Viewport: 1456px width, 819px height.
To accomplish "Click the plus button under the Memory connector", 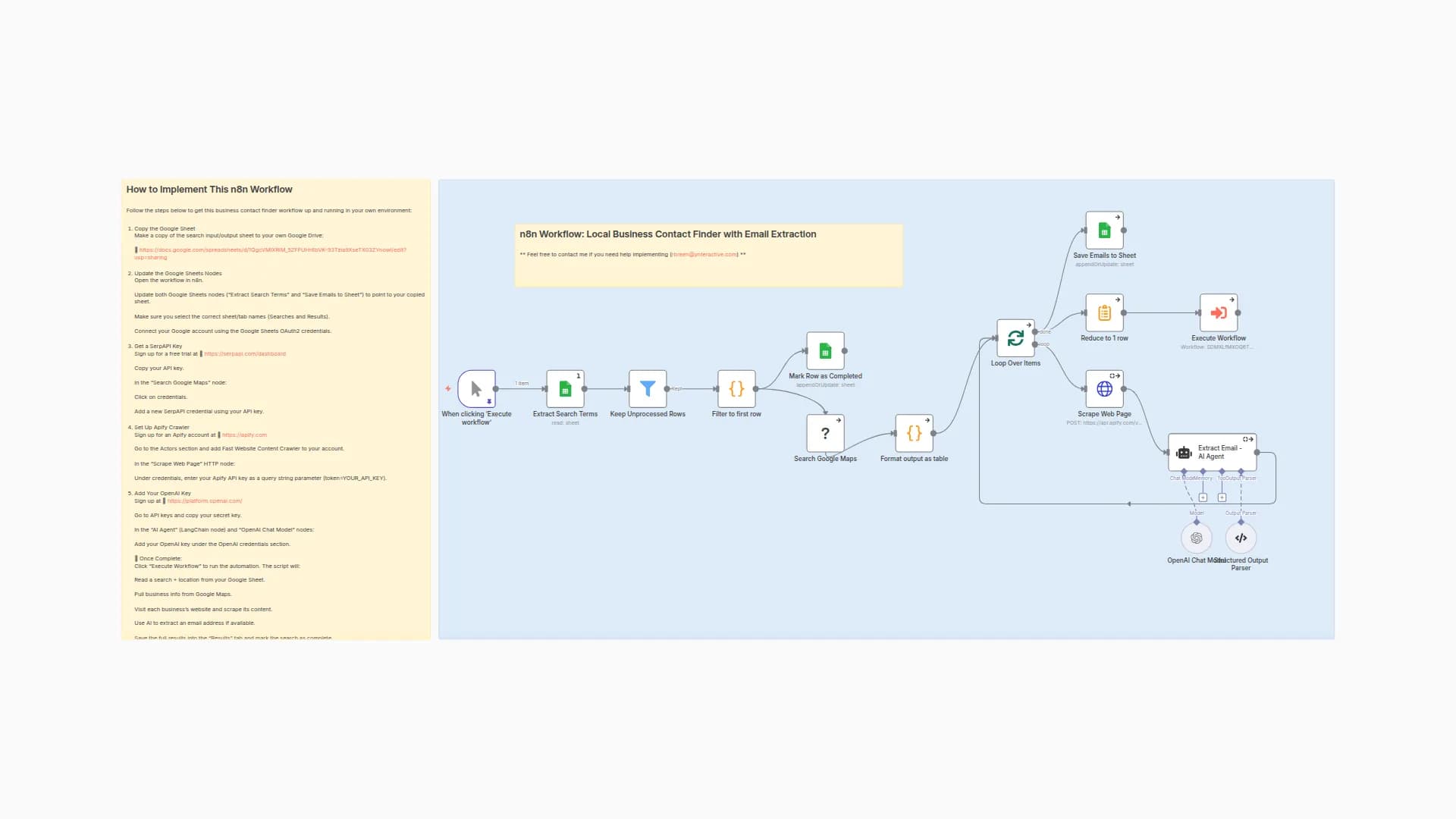I will 1203,497.
